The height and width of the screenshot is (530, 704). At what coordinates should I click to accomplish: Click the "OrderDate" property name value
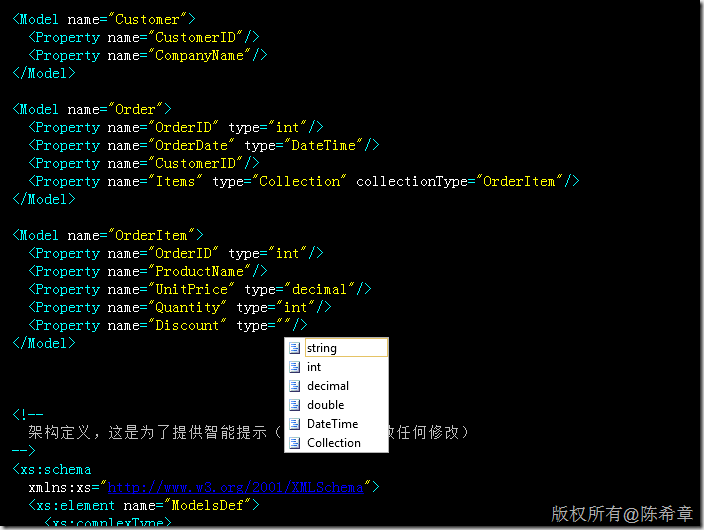pos(191,145)
